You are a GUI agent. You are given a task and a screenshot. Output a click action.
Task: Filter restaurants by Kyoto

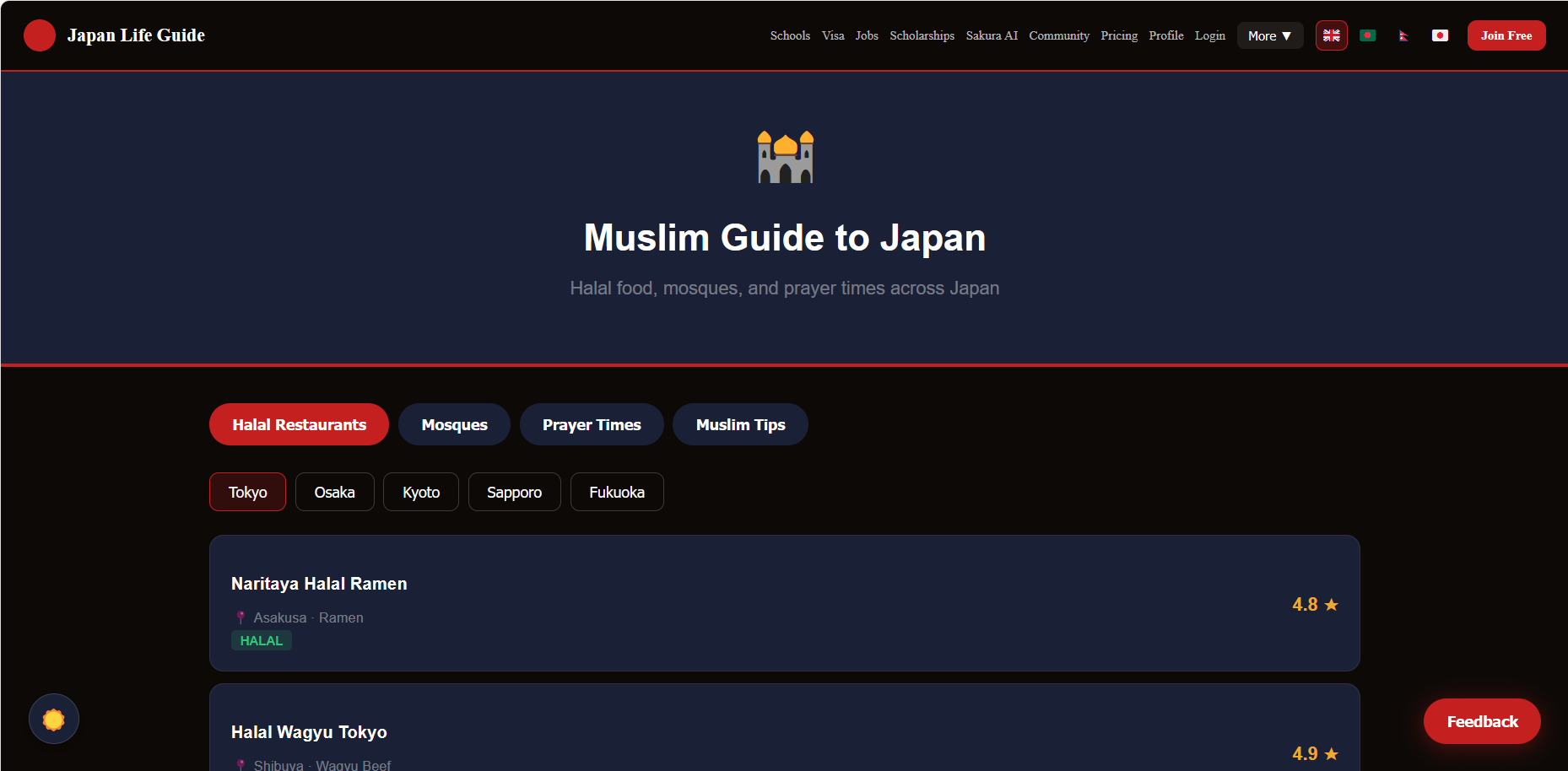pyautogui.click(x=421, y=492)
